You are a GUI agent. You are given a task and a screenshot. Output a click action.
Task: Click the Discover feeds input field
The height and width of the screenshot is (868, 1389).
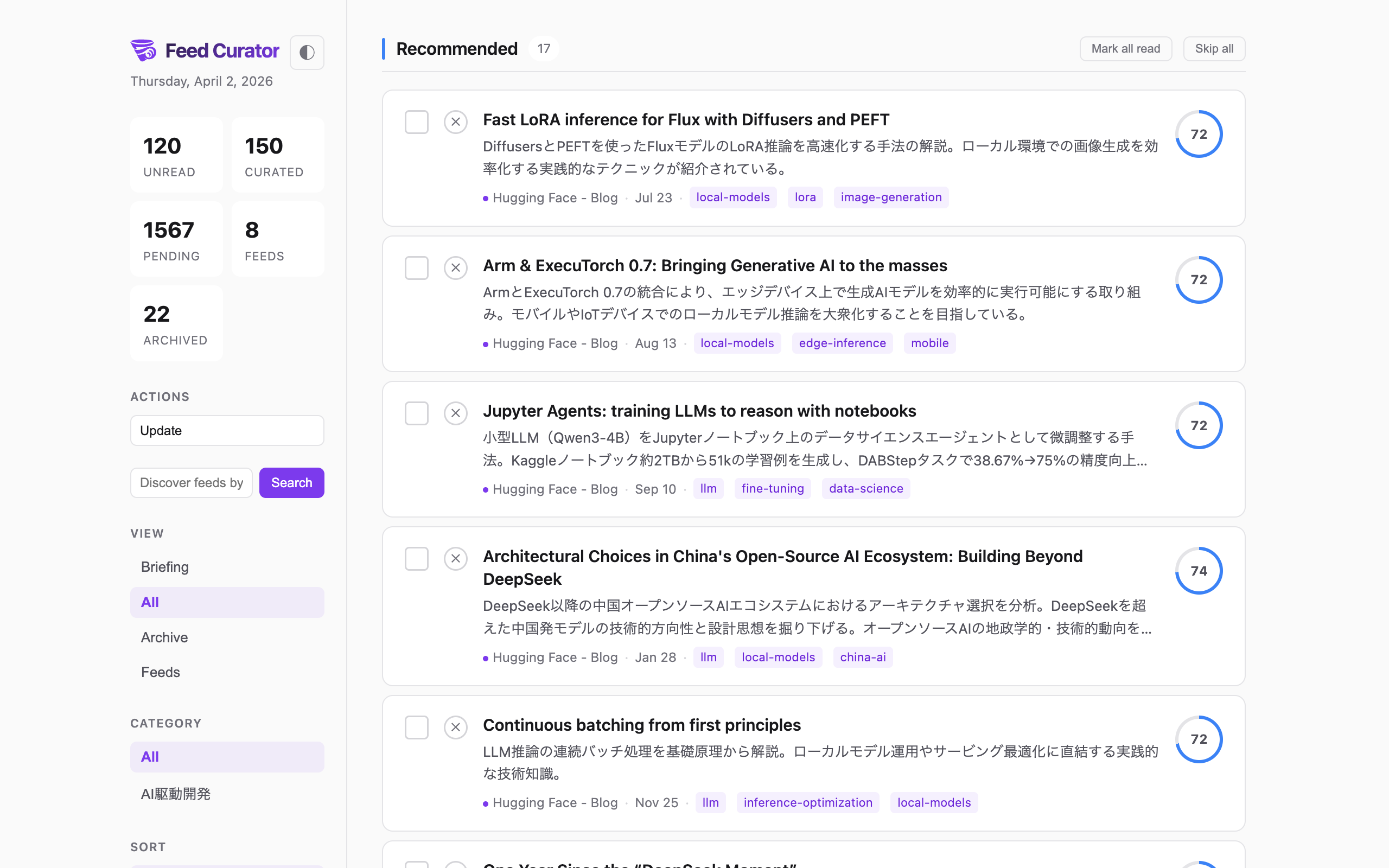(191, 483)
